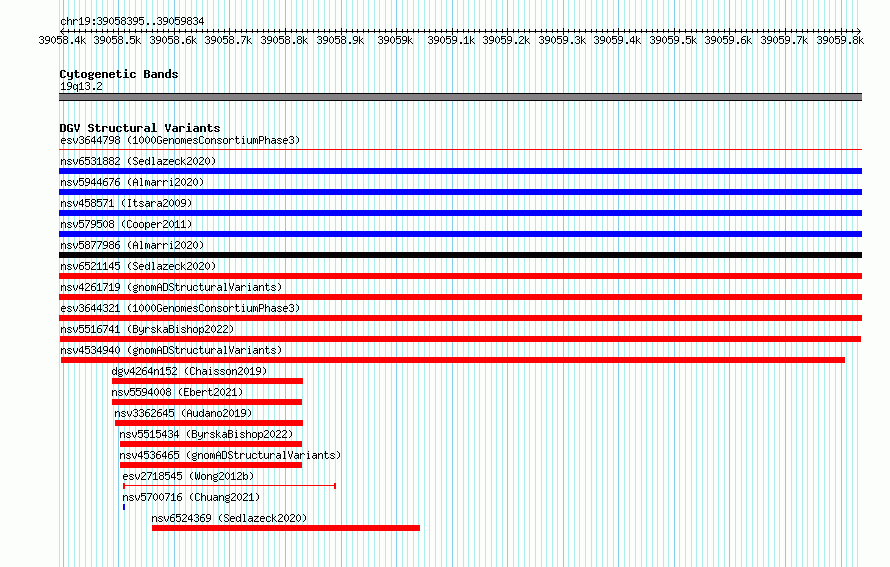890x567 pixels.
Task: Open nsv6524369 (Sedlazeck2020) variant label
Action: pyautogui.click(x=229, y=518)
